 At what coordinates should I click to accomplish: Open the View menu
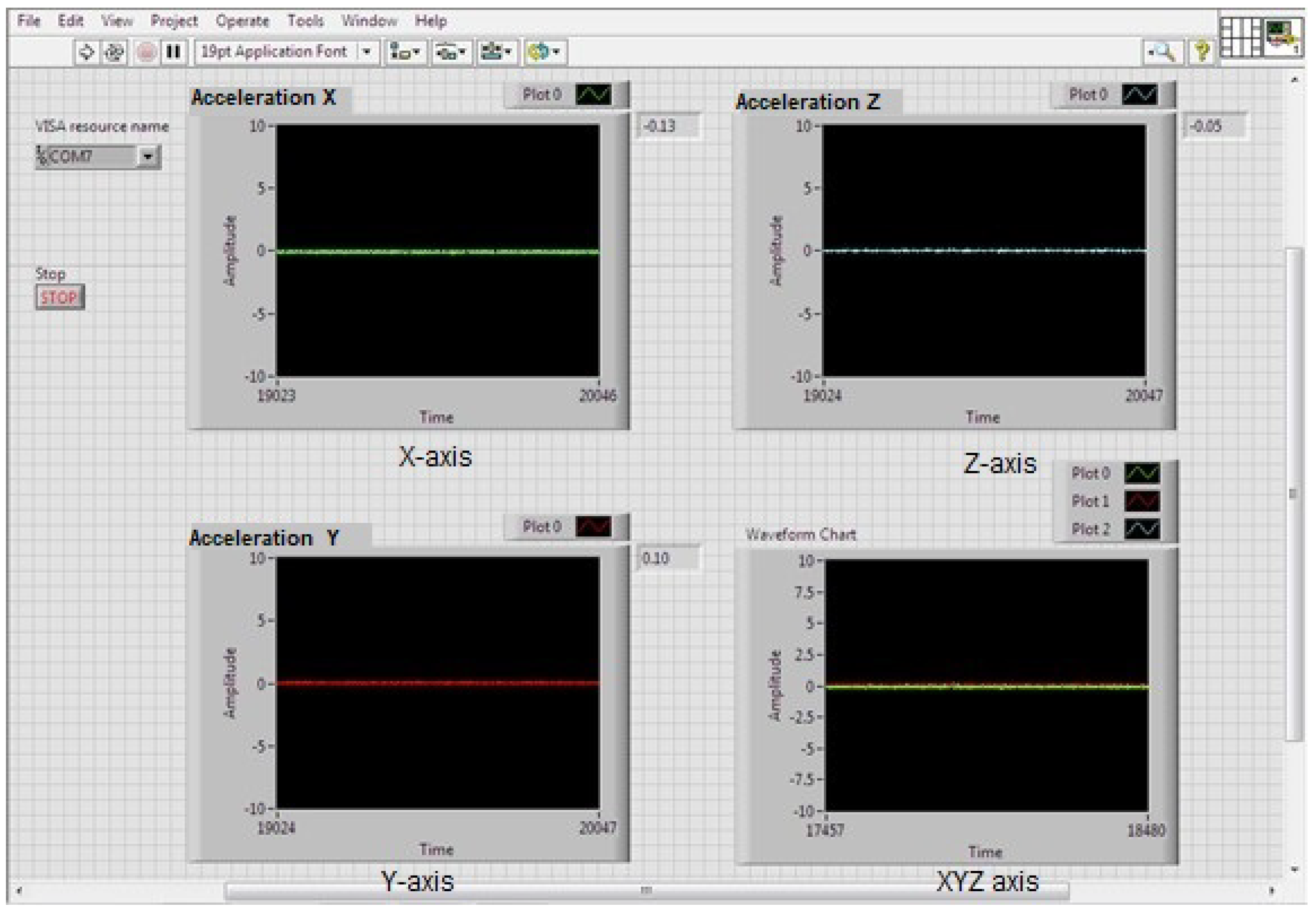pyautogui.click(x=116, y=21)
